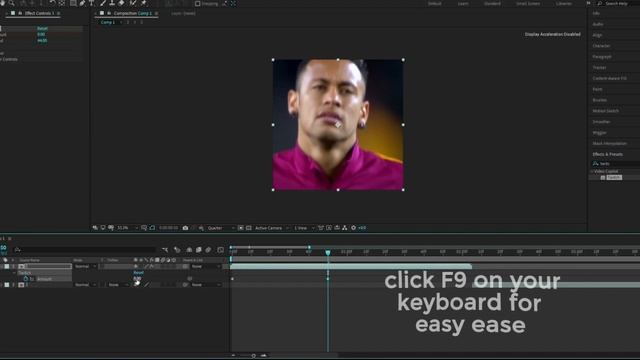Switch to the Layer (none) tab

point(183,13)
